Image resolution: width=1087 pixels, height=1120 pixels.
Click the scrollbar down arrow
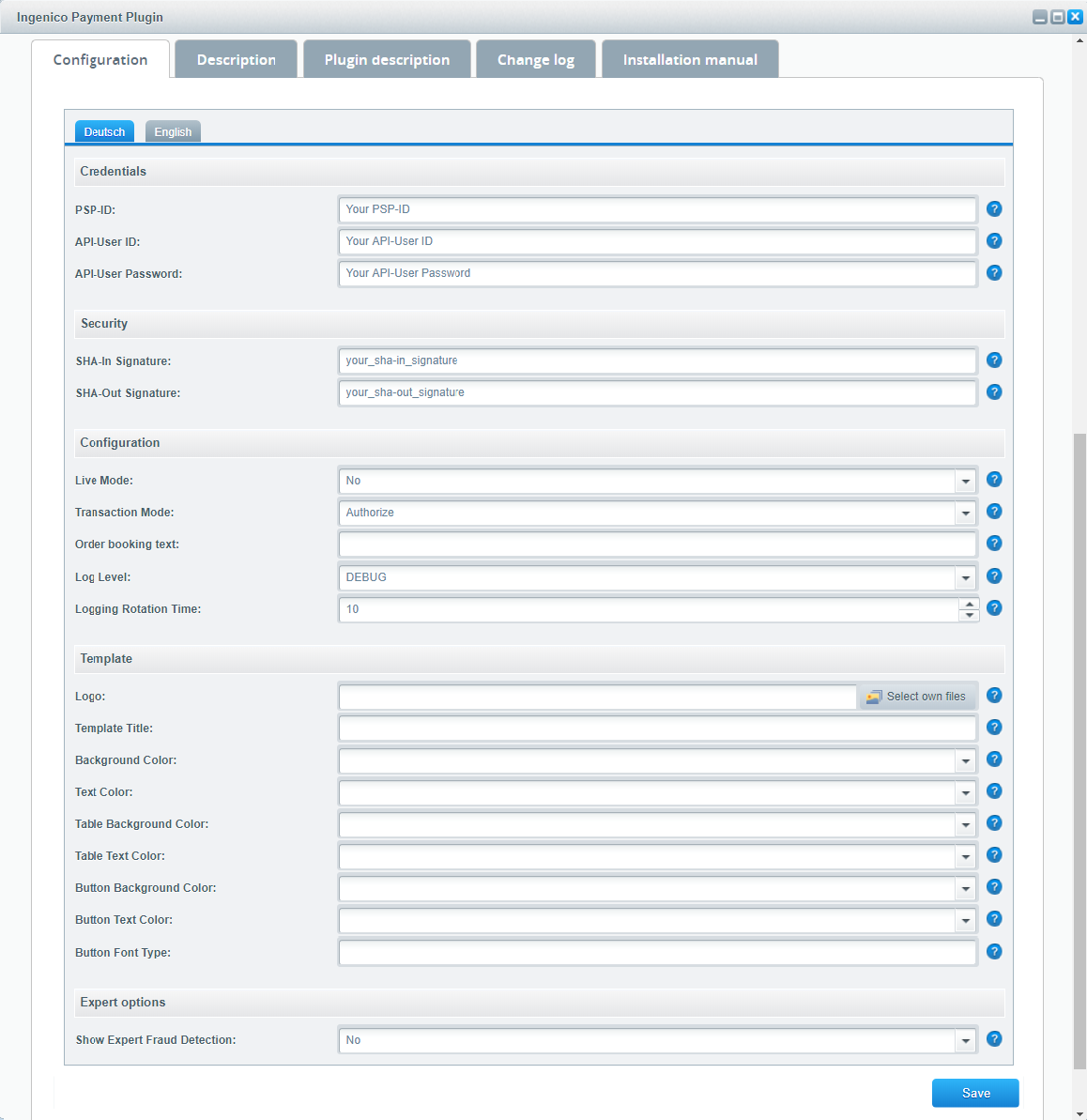[x=1079, y=1114]
